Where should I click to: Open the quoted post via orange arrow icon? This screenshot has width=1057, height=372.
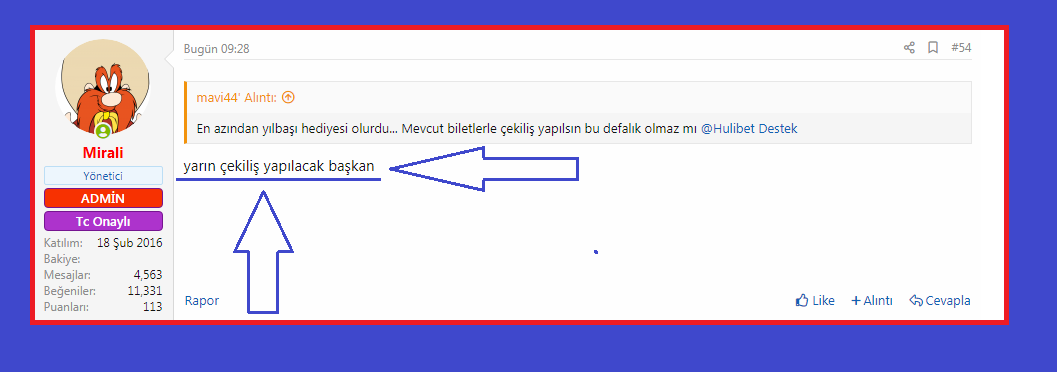pos(288,98)
